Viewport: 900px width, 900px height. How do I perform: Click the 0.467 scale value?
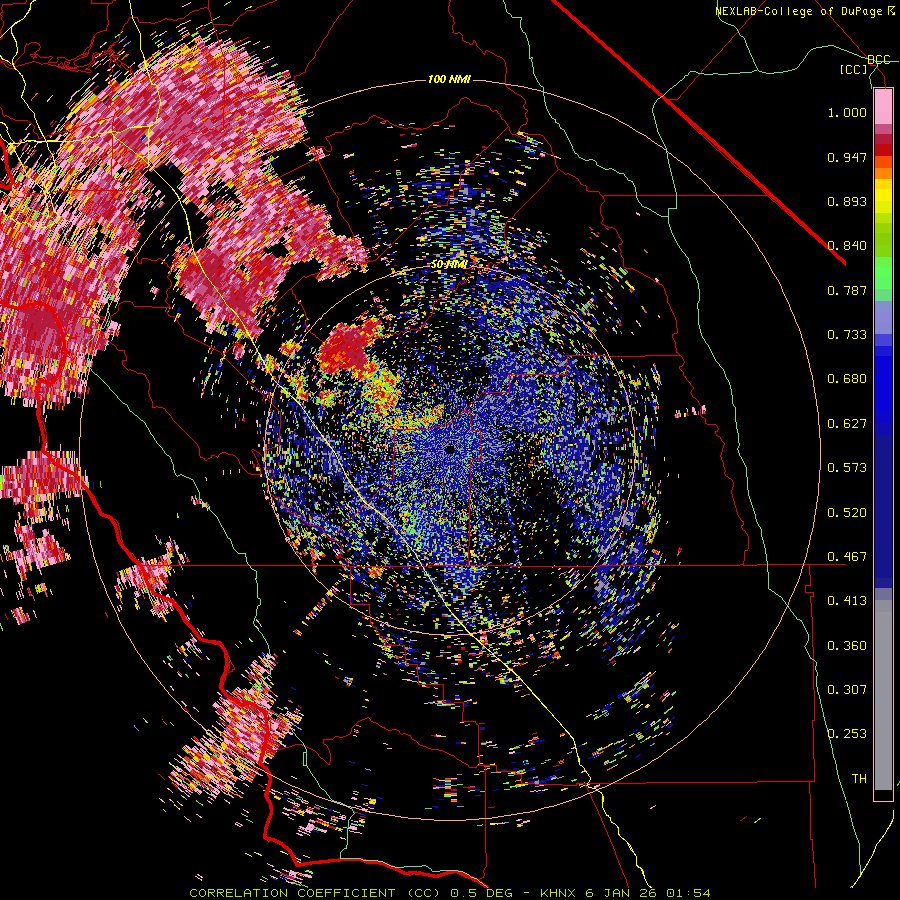point(847,557)
